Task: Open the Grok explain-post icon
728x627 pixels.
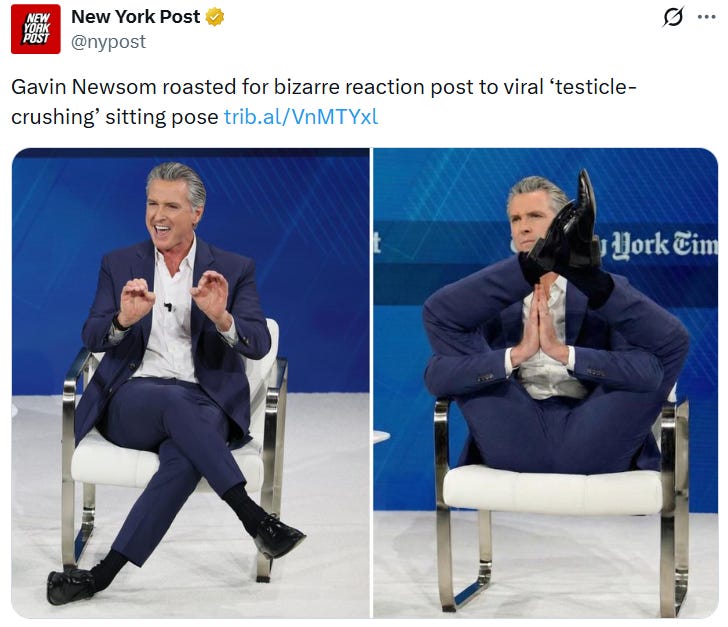Action: (x=673, y=18)
